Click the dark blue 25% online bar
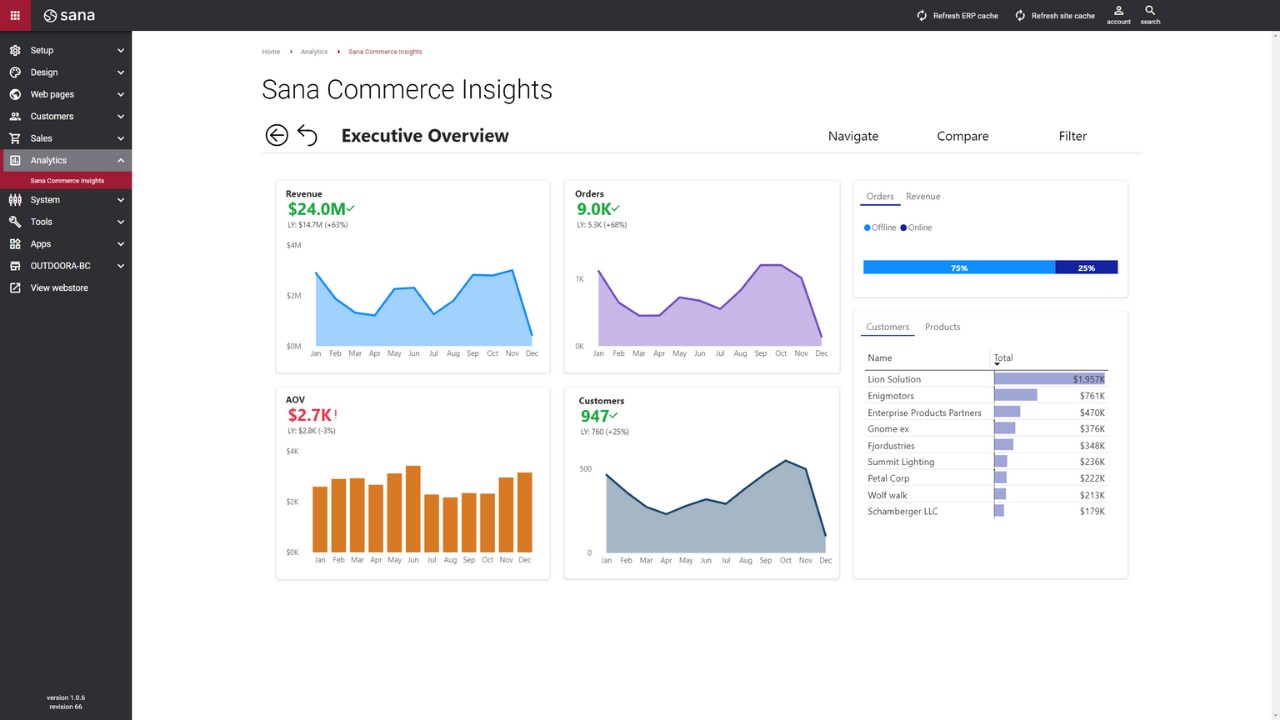1280x720 pixels. click(x=1086, y=267)
